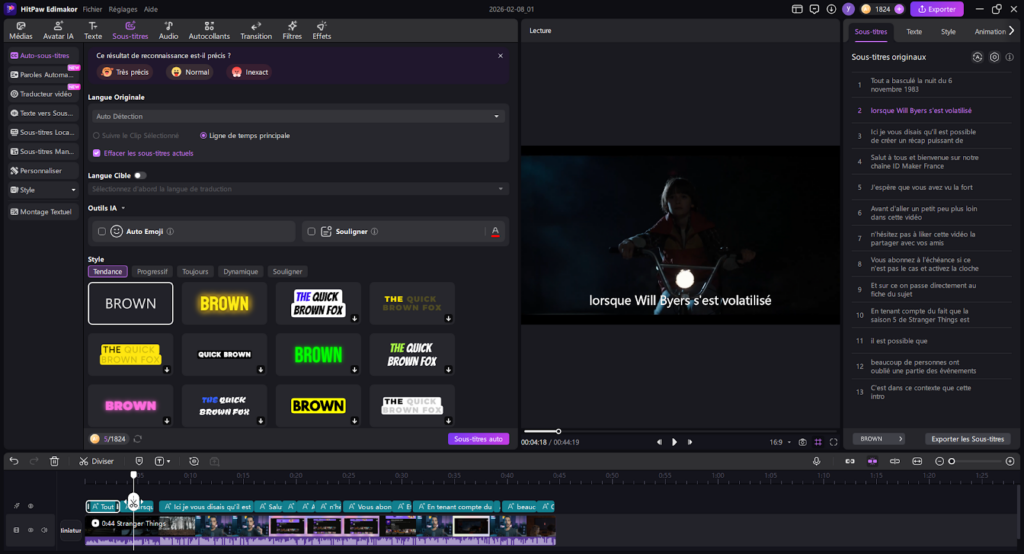Click the microphone voice-over icon

click(x=816, y=461)
